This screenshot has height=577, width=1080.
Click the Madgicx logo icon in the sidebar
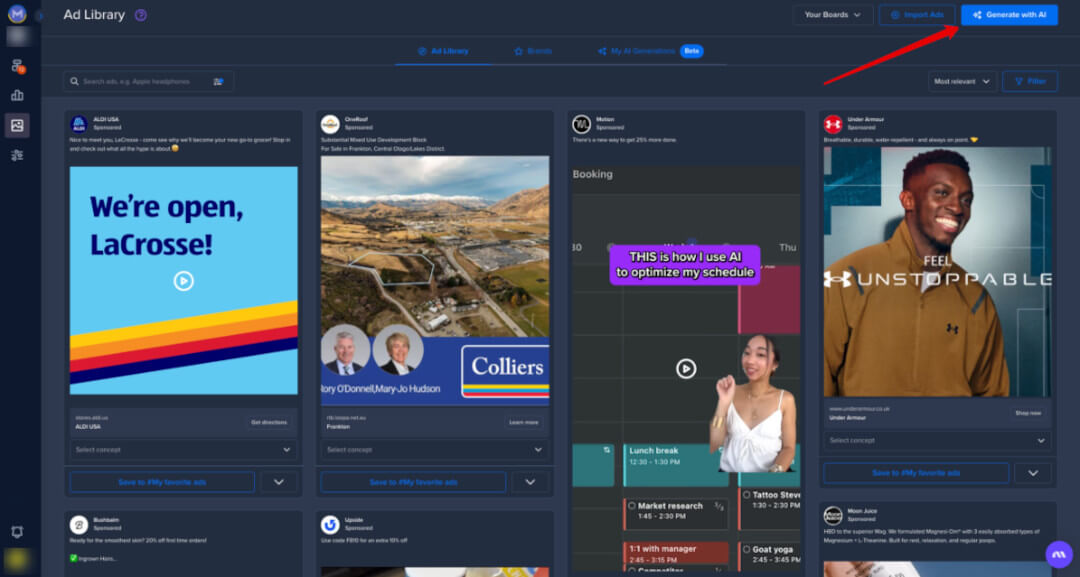[x=17, y=12]
